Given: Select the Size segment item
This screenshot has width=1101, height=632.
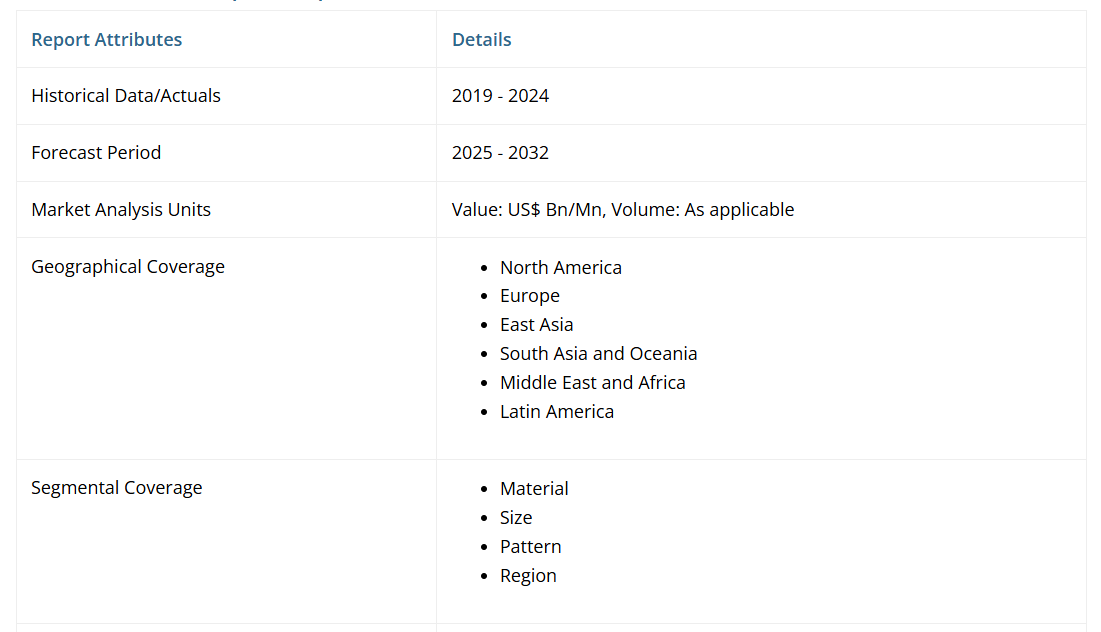Looking at the screenshot, I should [x=516, y=518].
